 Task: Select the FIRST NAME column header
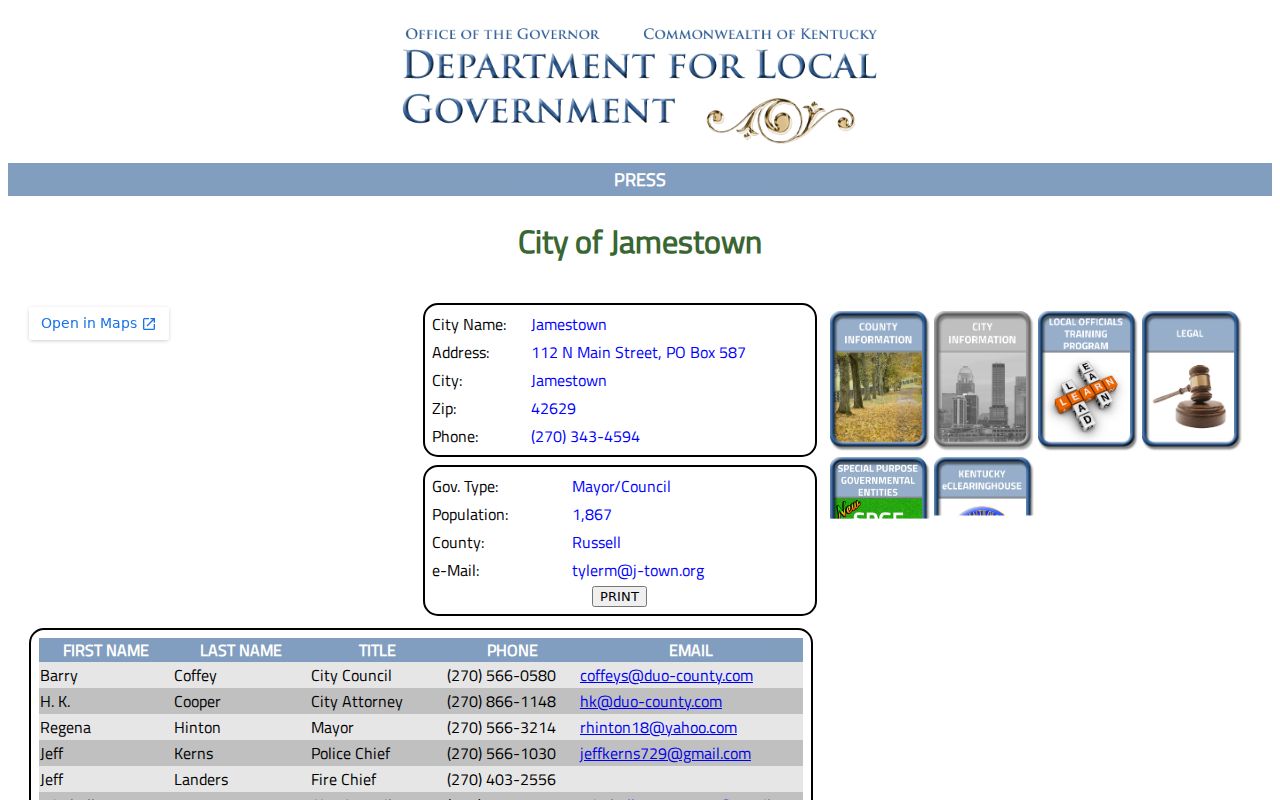point(106,650)
